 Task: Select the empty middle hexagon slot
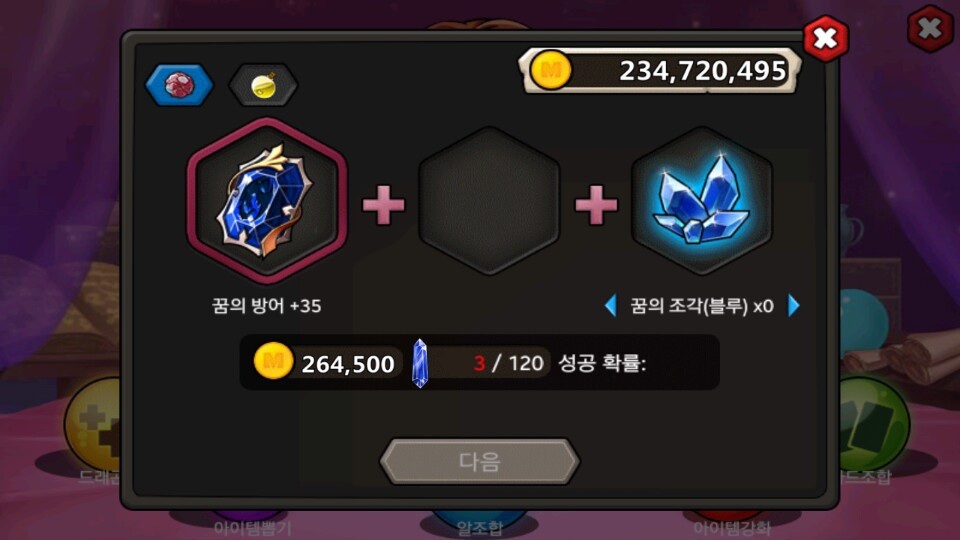[489, 201]
